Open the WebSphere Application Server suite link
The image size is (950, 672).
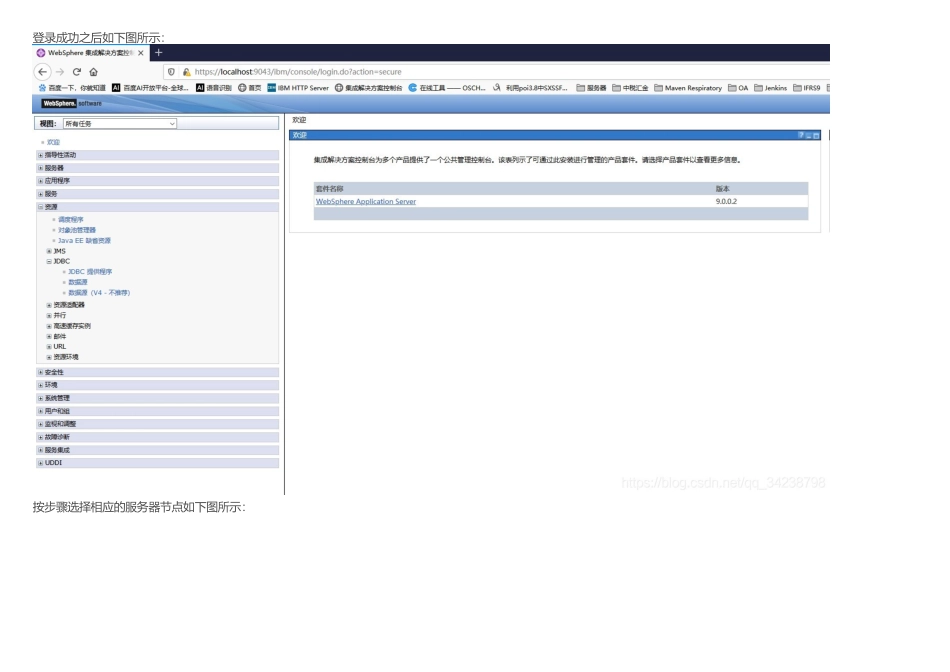point(366,202)
